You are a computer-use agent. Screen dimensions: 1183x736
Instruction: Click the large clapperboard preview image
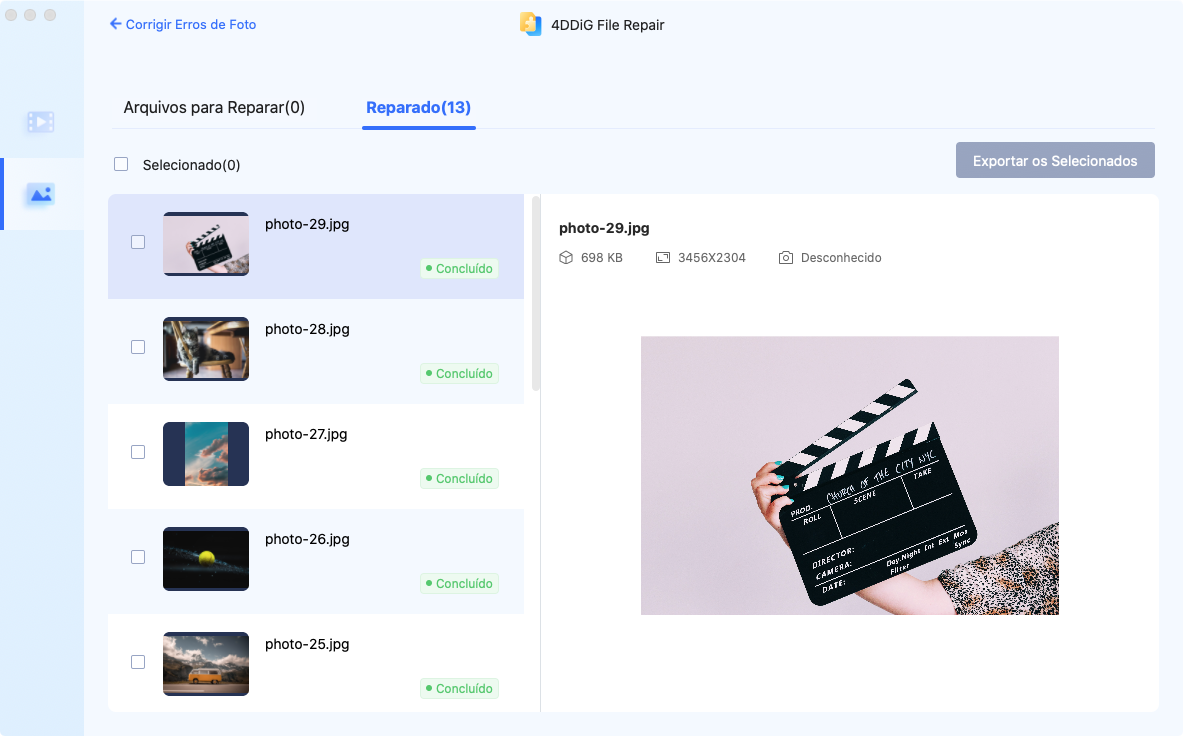tap(849, 475)
